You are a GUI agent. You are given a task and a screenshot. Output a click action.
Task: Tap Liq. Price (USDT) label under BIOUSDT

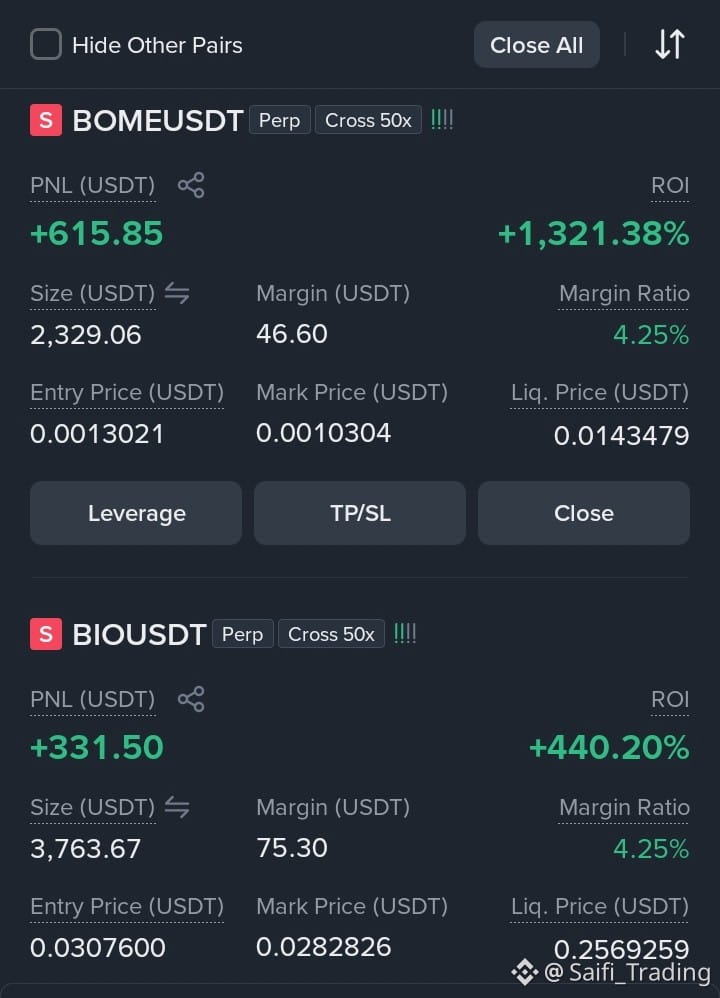[x=600, y=906]
